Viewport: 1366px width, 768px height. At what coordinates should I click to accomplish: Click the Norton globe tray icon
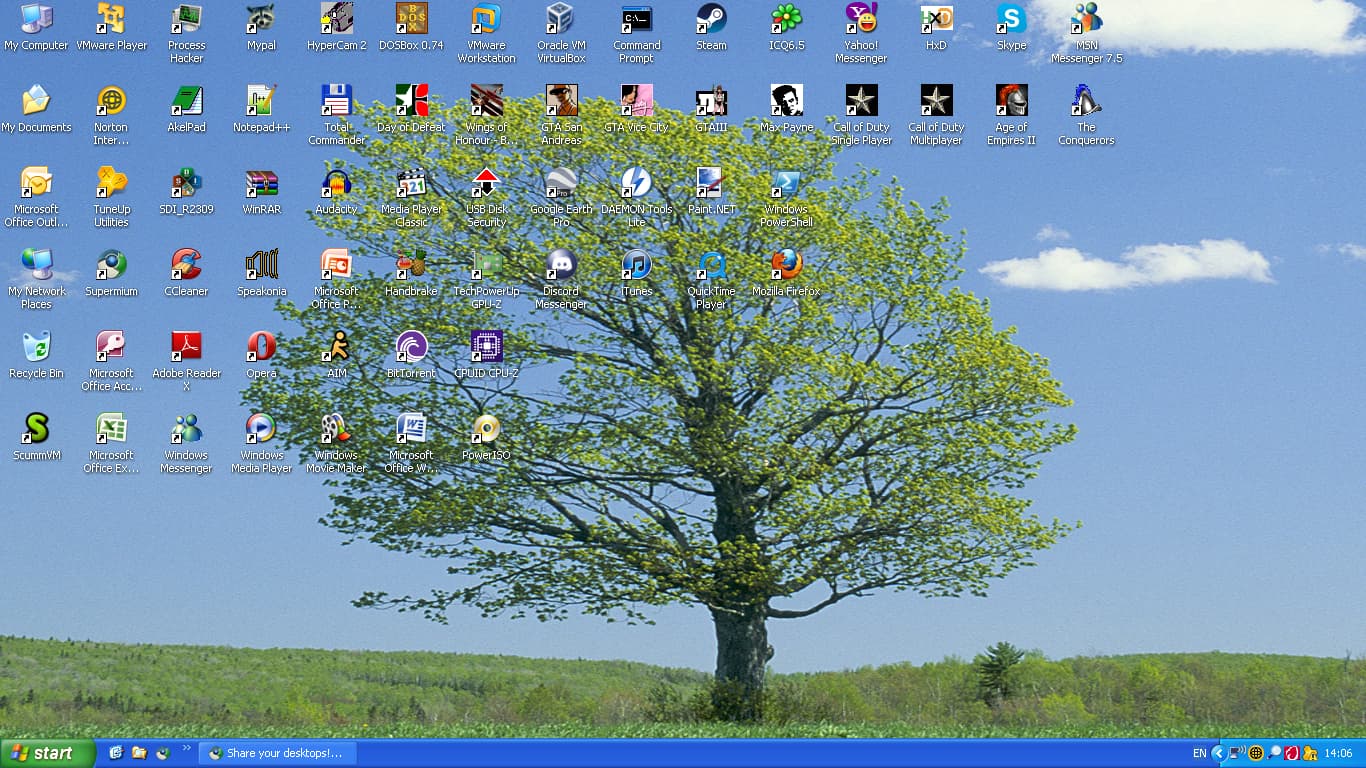1256,753
